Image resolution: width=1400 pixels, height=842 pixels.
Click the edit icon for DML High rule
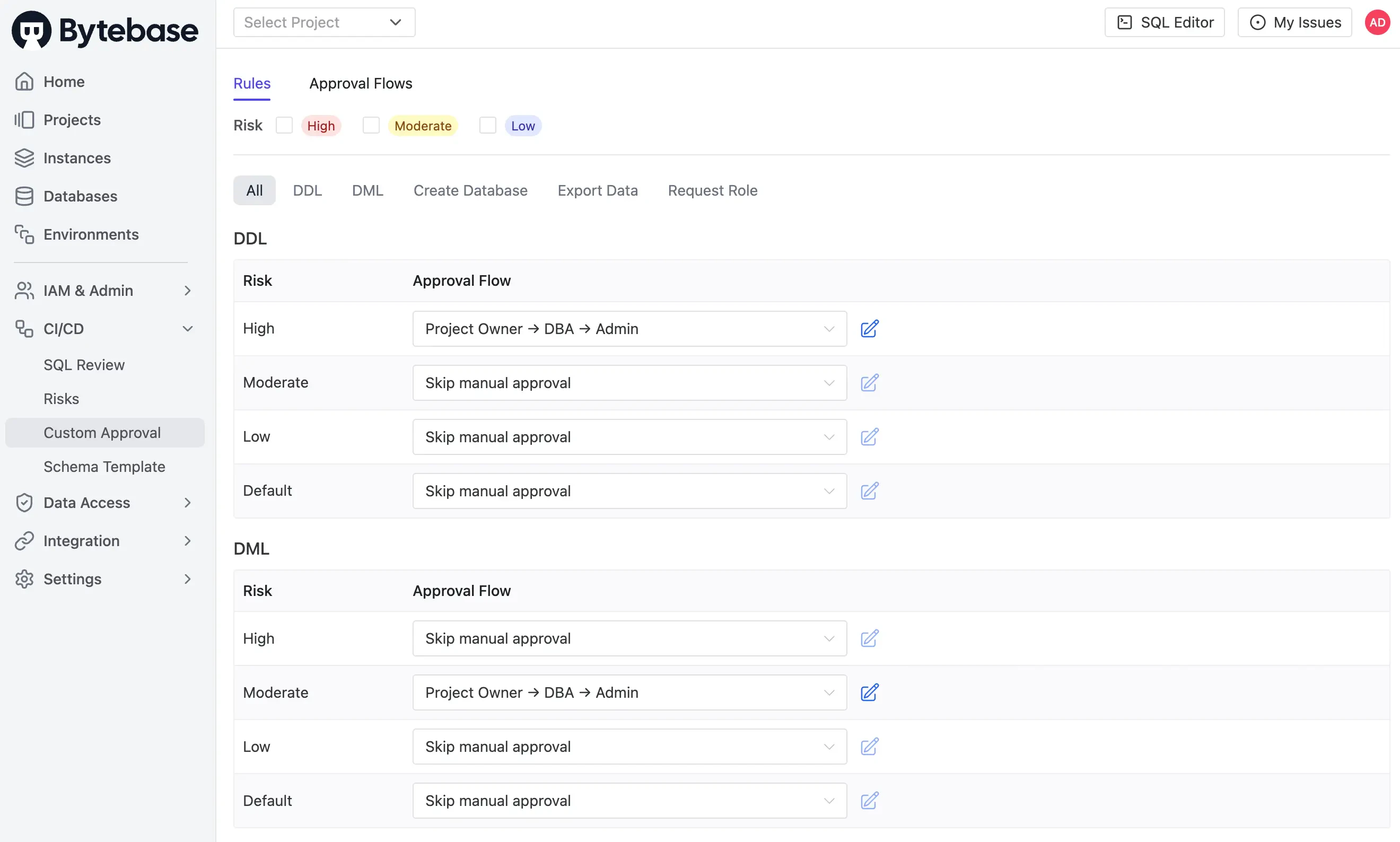tap(869, 638)
